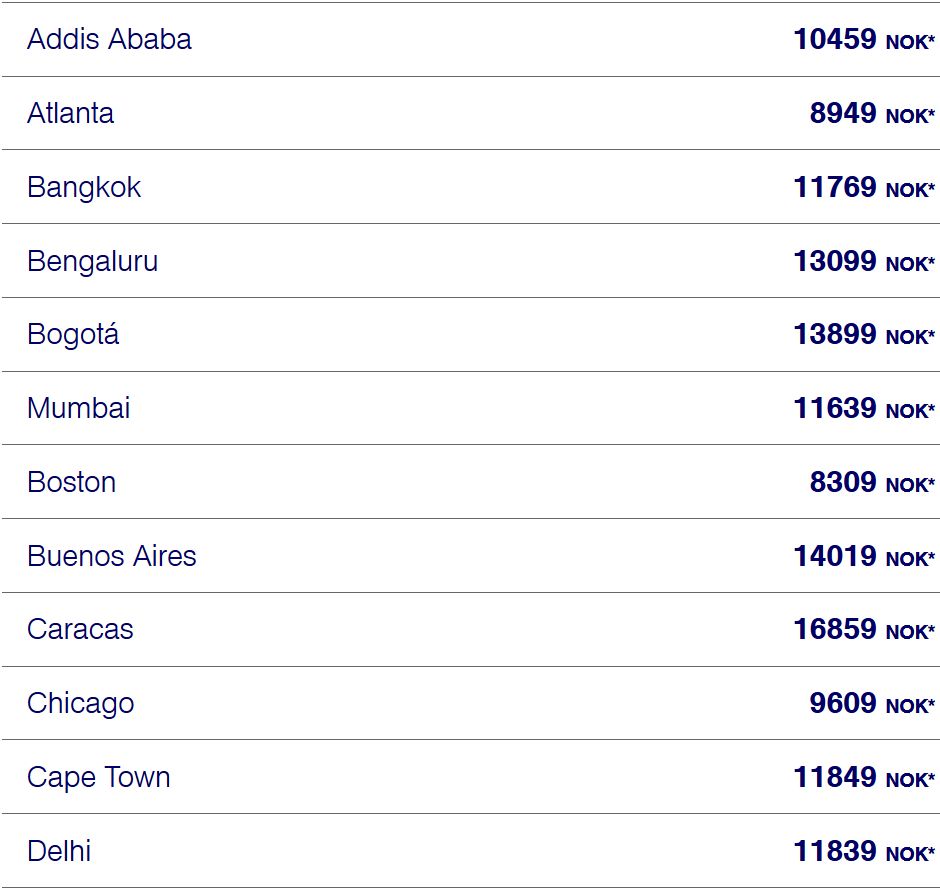Select Bogotá from the destination list
Screen dimensions: 940x893
point(73,334)
